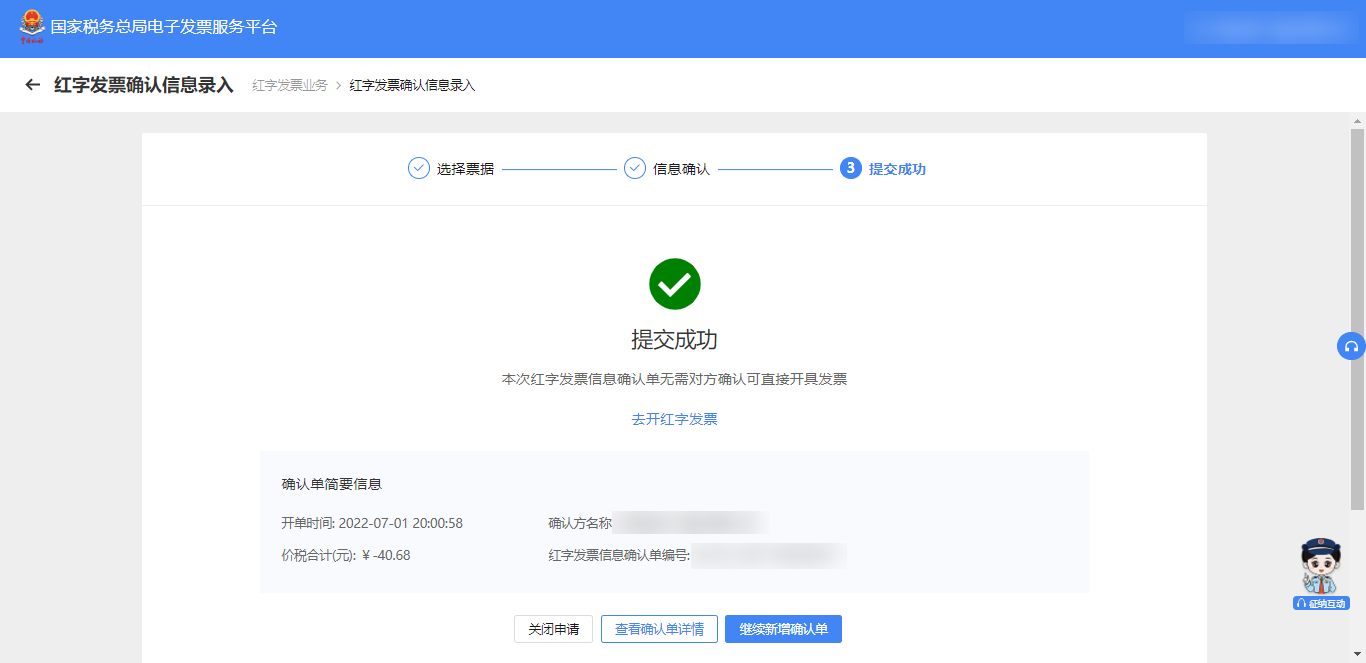The width and height of the screenshot is (1366, 663).
Task: Open 红字发票业务 breadcrumb link
Action: pos(290,86)
